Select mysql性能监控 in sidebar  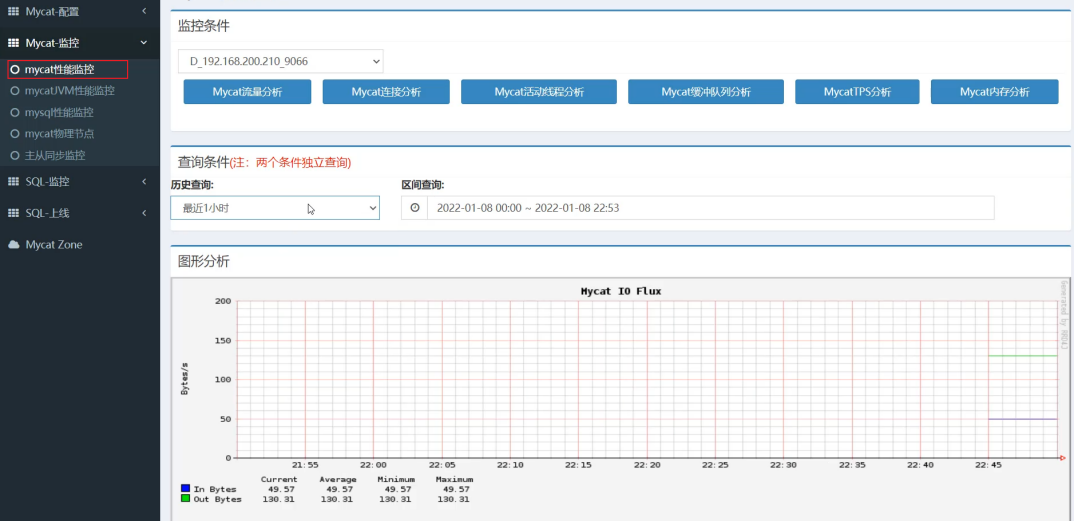(59, 112)
